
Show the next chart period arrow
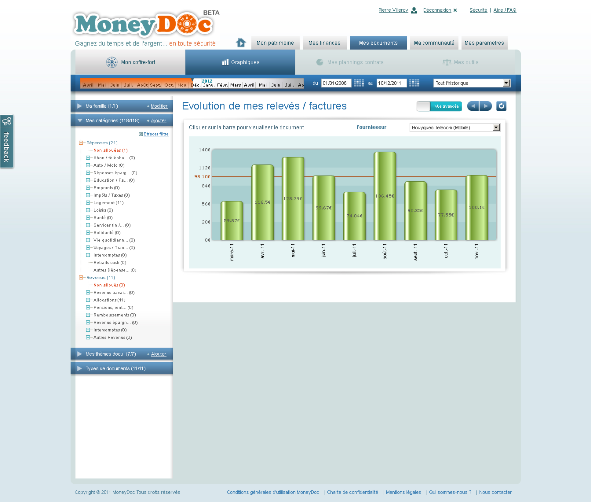point(486,106)
